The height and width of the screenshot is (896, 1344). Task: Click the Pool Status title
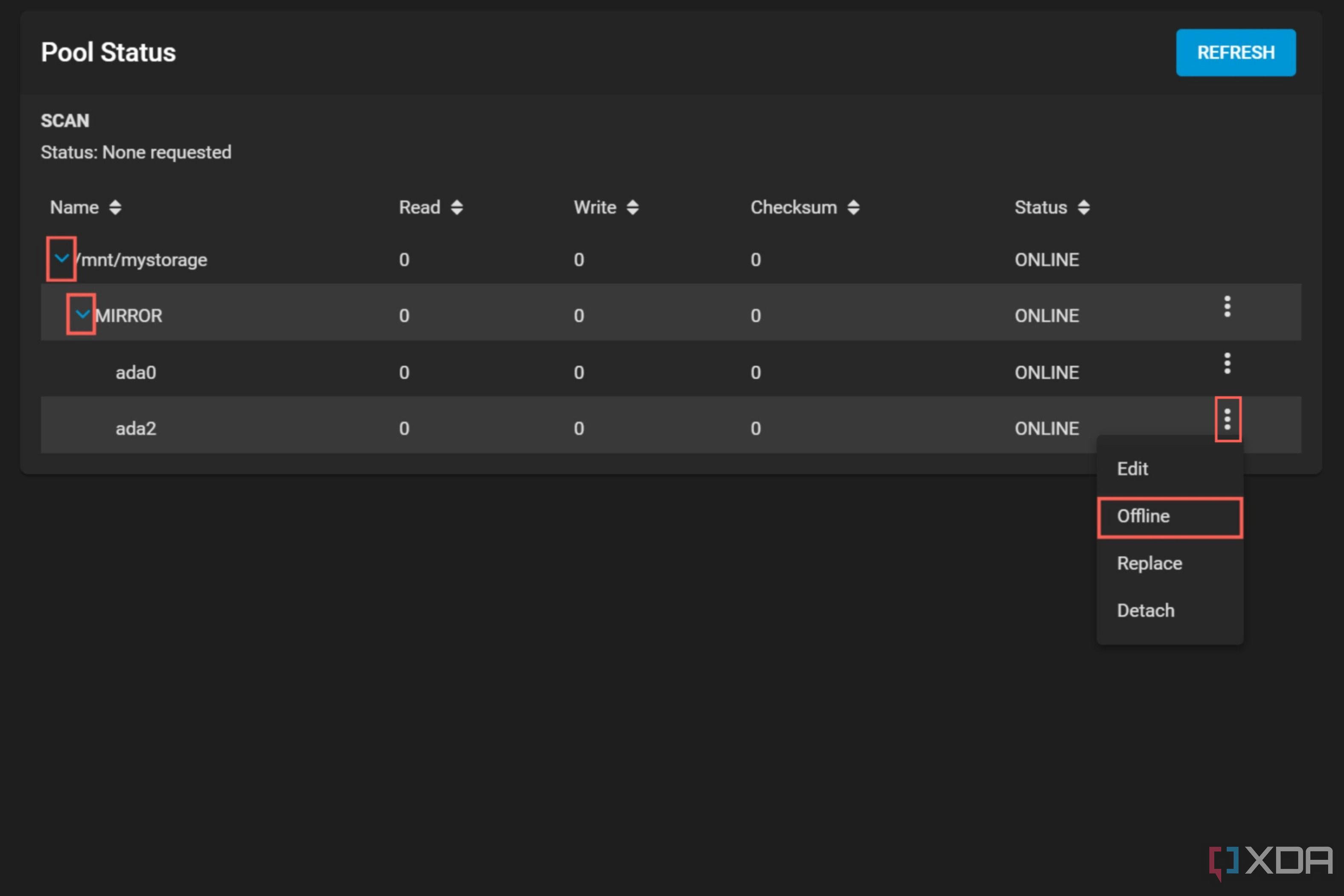point(108,52)
